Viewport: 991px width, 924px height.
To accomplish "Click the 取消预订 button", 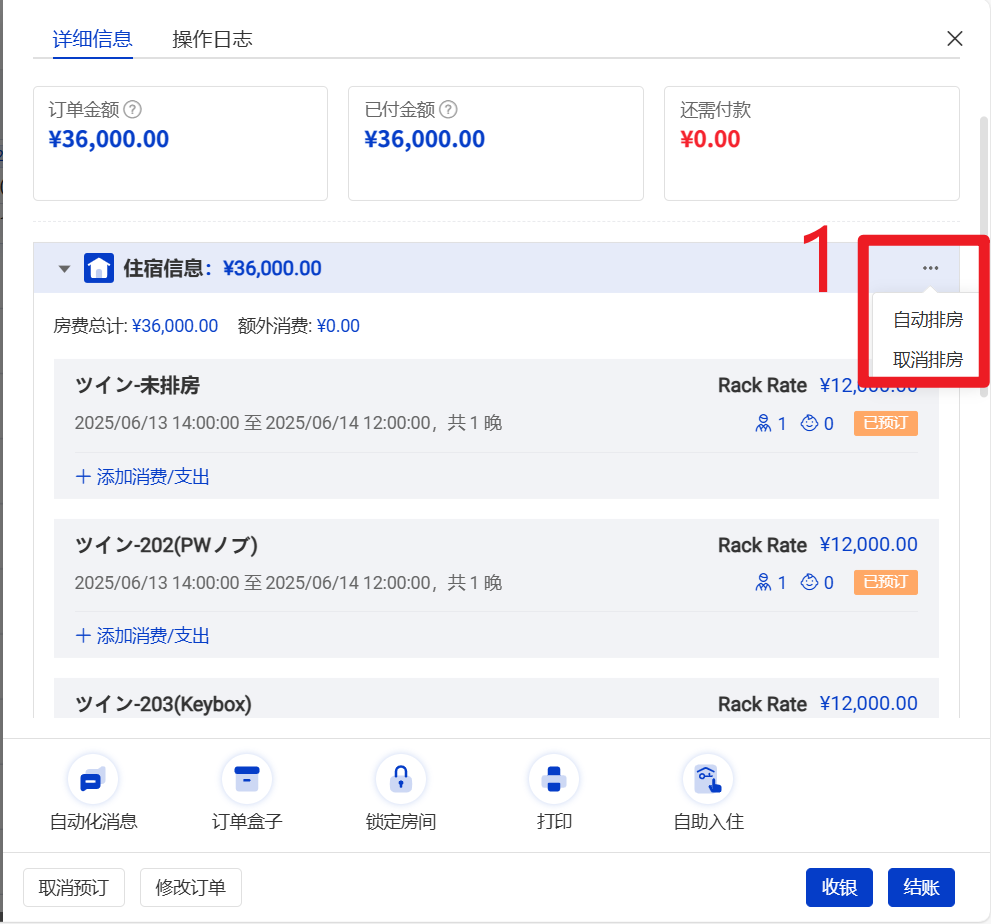I will (74, 887).
